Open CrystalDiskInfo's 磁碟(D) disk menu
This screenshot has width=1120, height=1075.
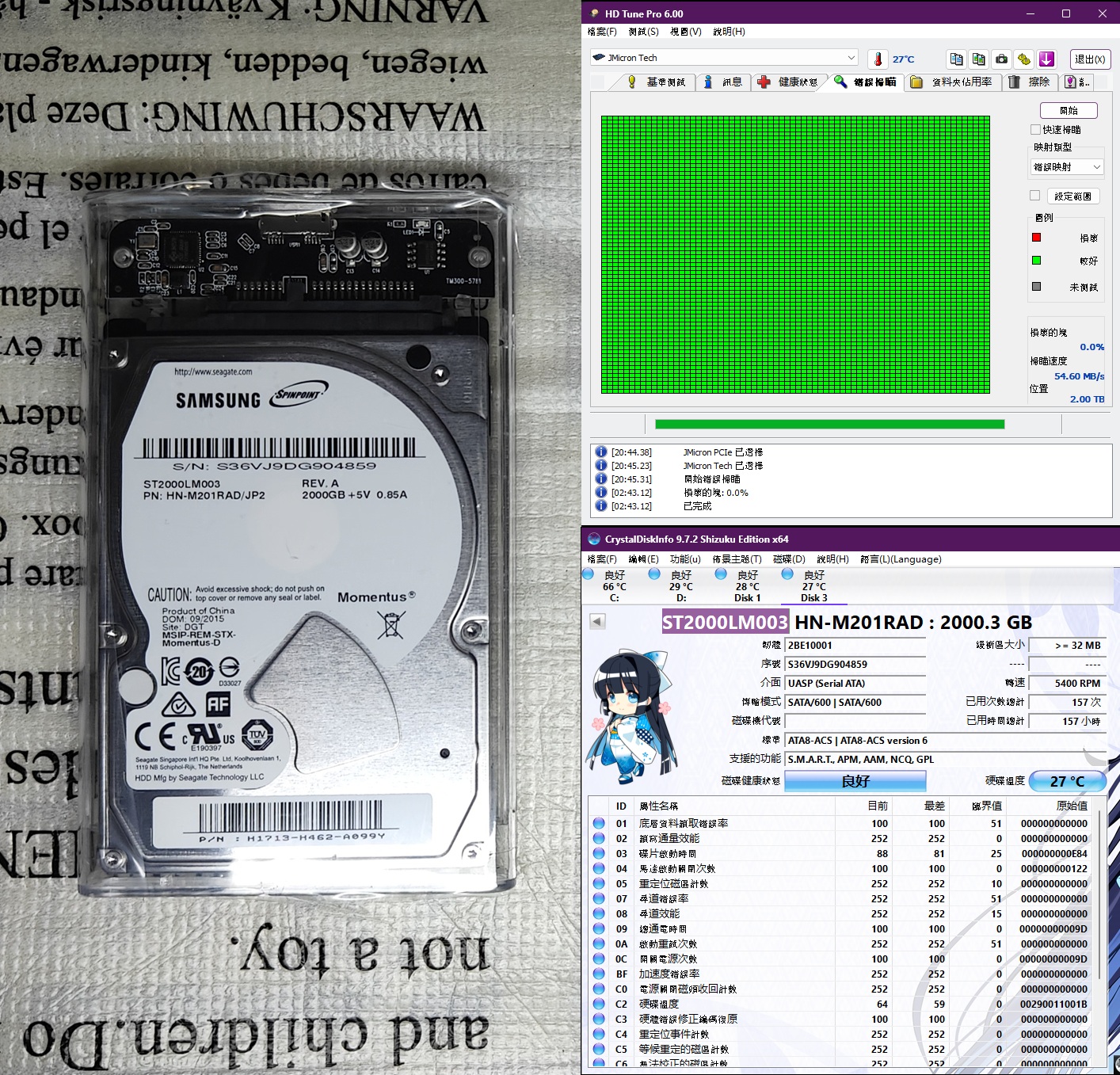(x=789, y=559)
